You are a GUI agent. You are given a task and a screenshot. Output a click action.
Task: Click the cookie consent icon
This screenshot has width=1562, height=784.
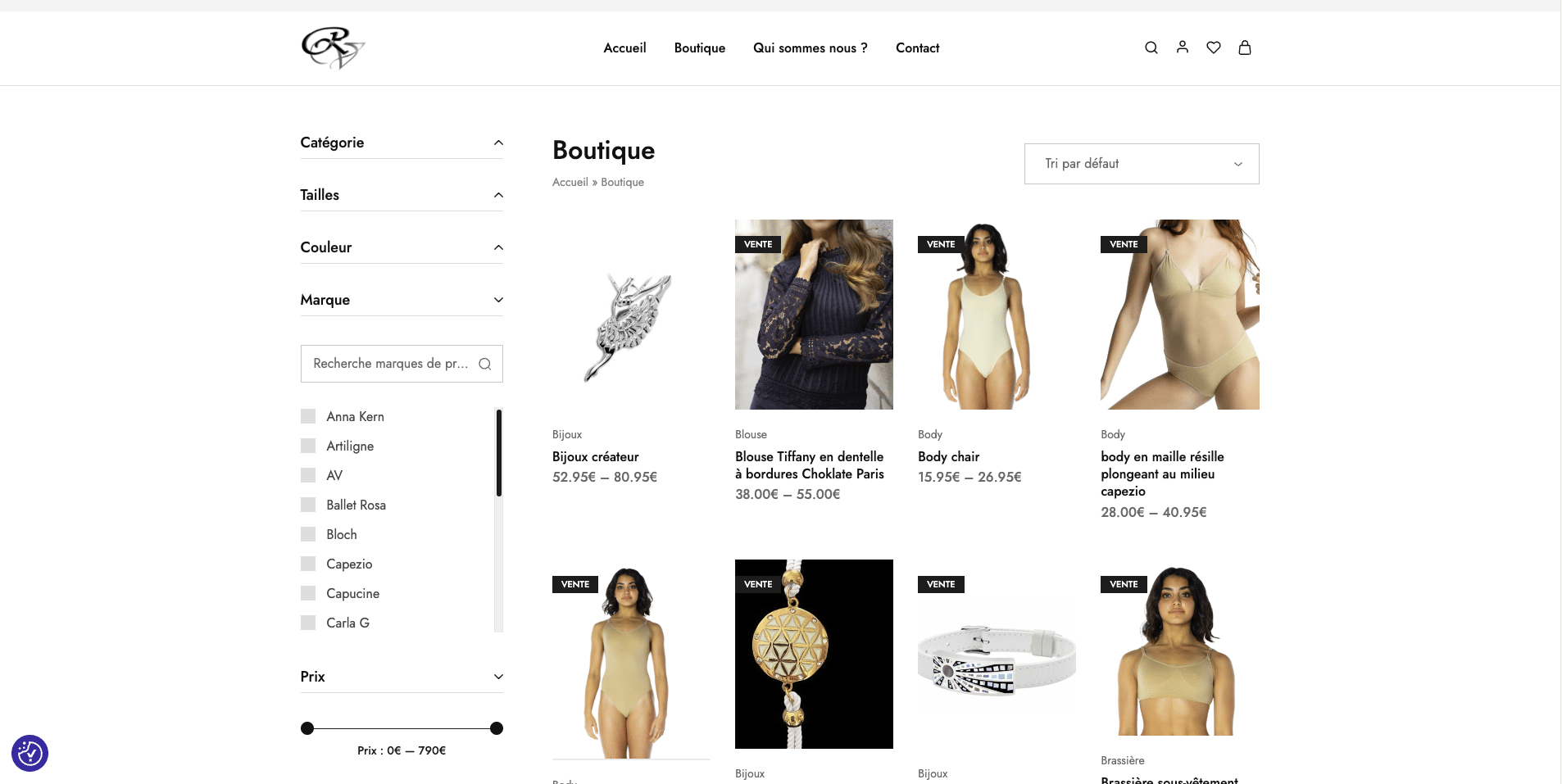pos(30,753)
